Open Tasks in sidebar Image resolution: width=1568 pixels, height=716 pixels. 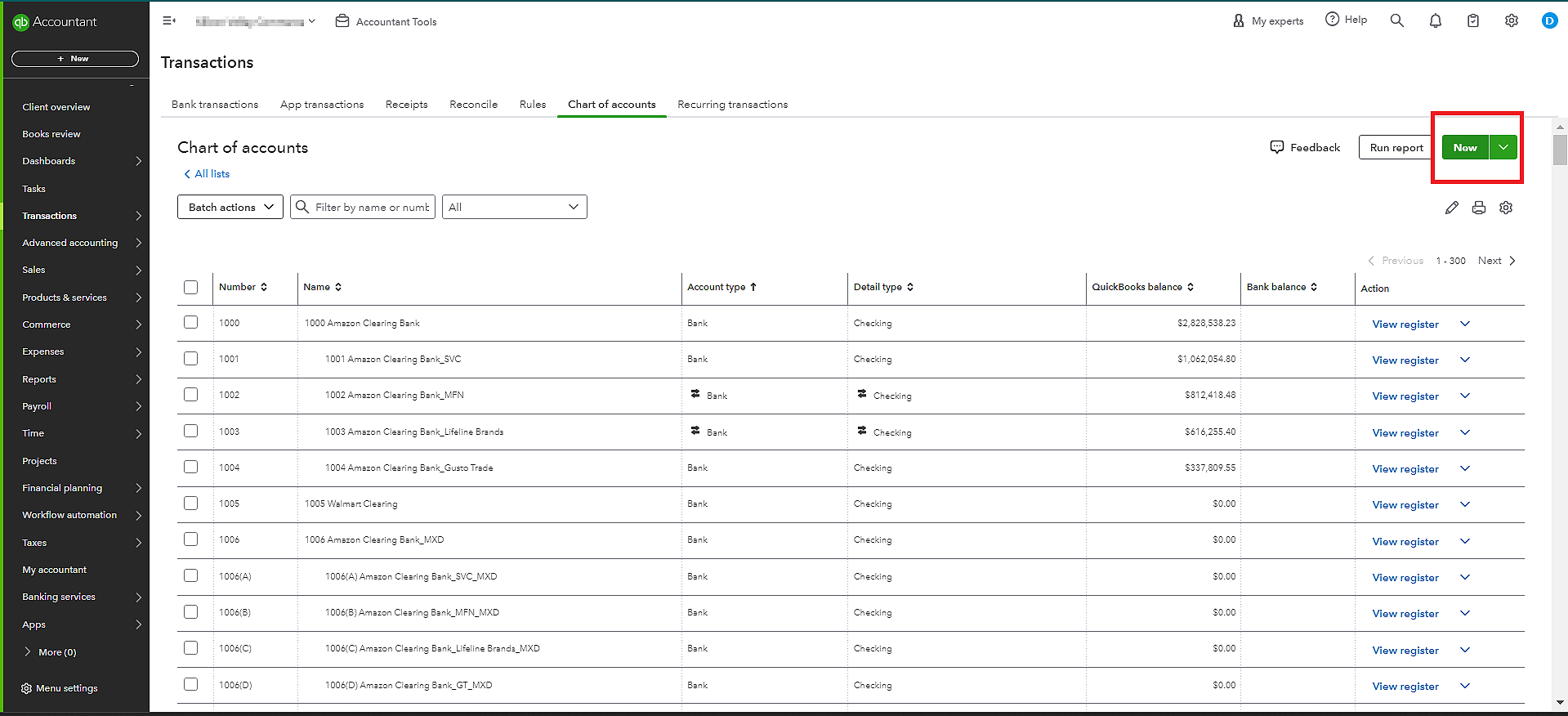pos(34,189)
